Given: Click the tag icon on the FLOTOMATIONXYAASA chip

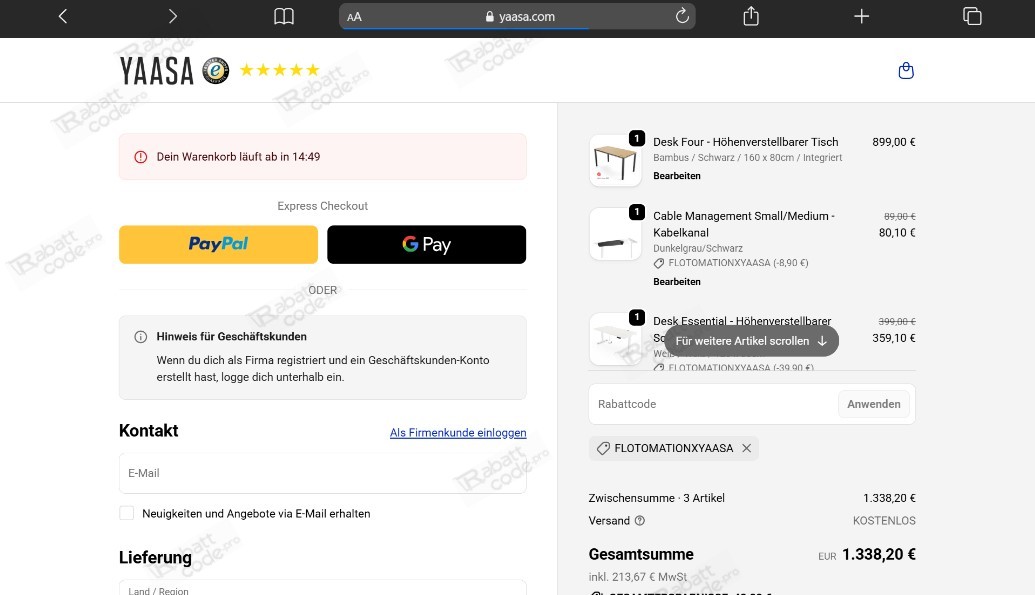Looking at the screenshot, I should 603,448.
